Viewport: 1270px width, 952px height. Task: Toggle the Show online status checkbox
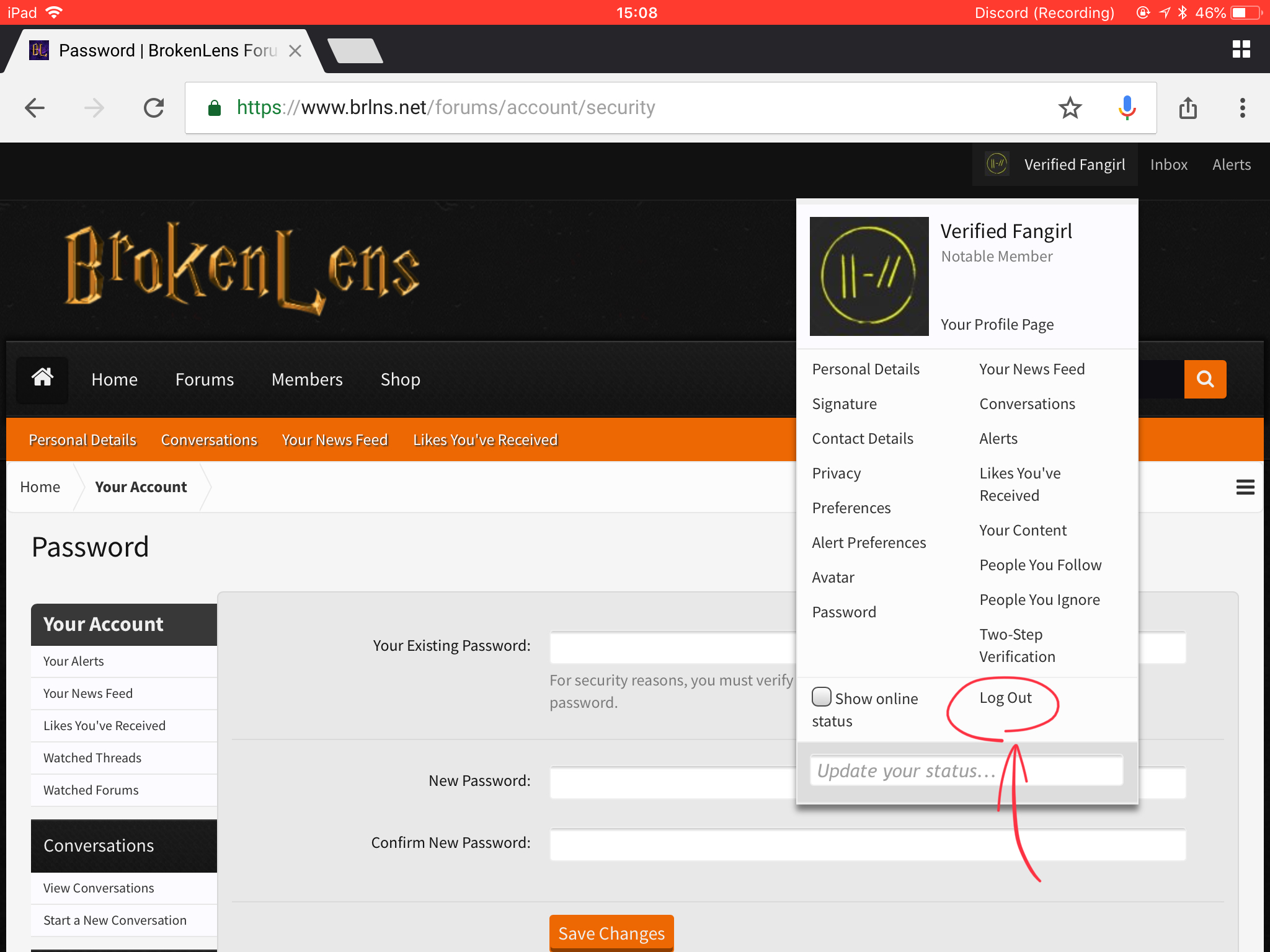(x=821, y=697)
